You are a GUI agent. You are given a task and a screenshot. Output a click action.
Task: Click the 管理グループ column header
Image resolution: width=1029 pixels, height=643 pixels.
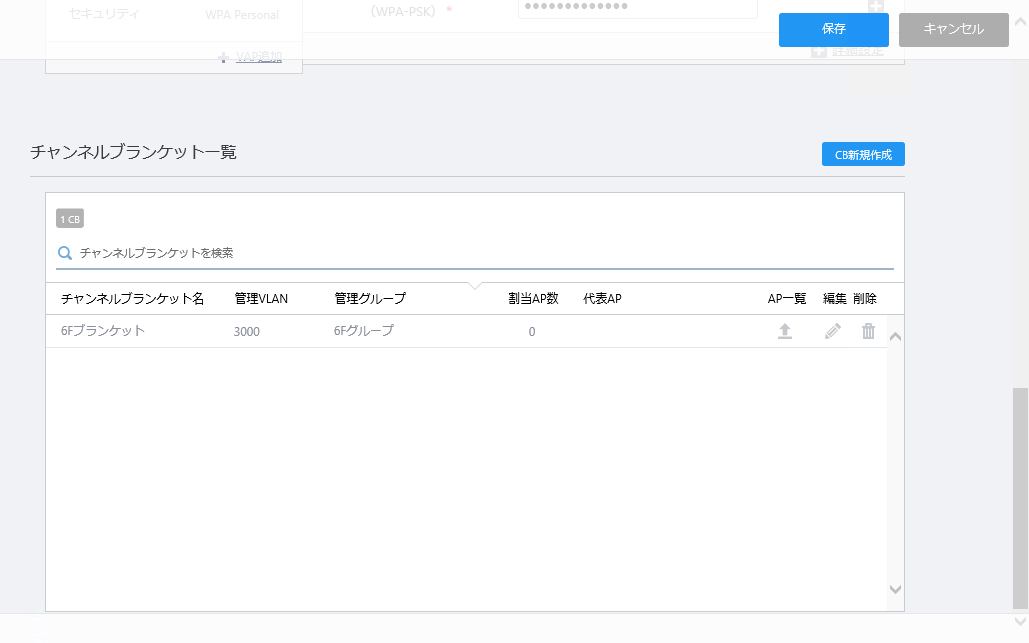click(x=370, y=299)
